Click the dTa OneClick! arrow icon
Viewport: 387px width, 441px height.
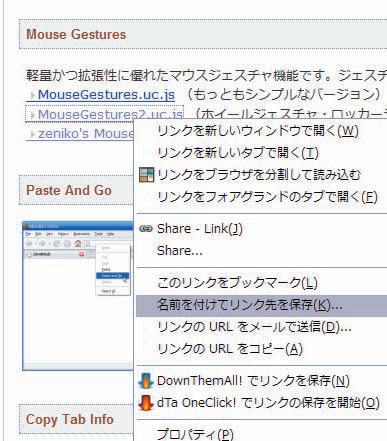coord(146,403)
